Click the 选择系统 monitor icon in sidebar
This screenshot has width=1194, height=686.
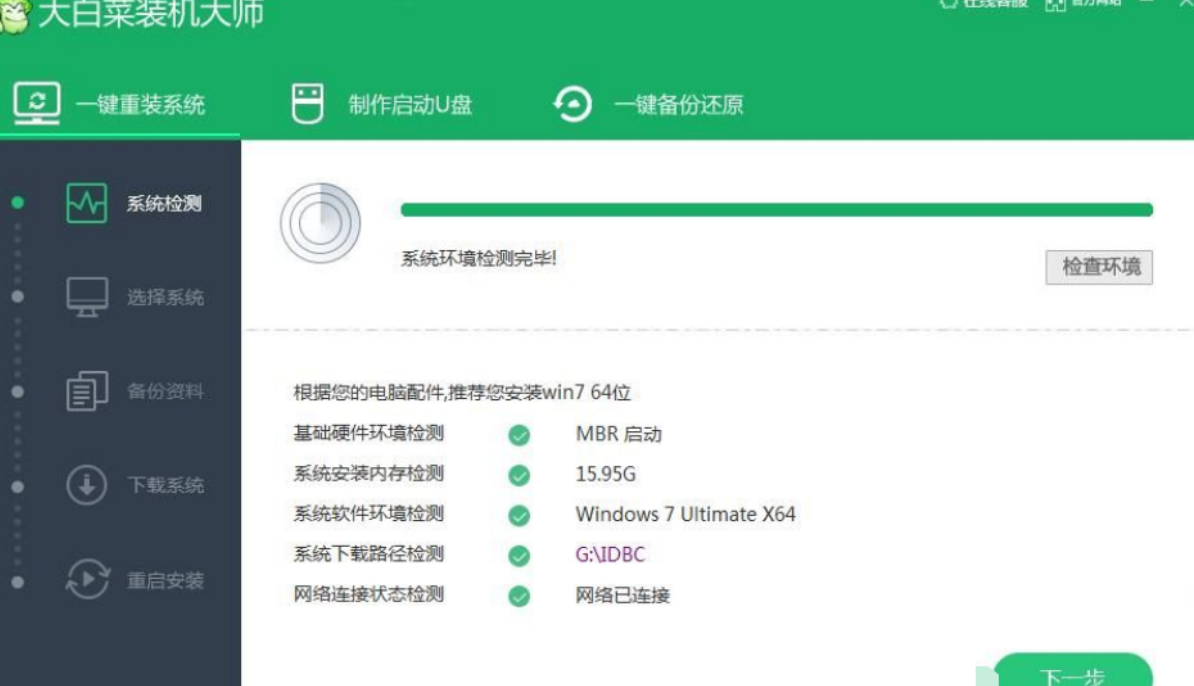pyautogui.click(x=87, y=297)
